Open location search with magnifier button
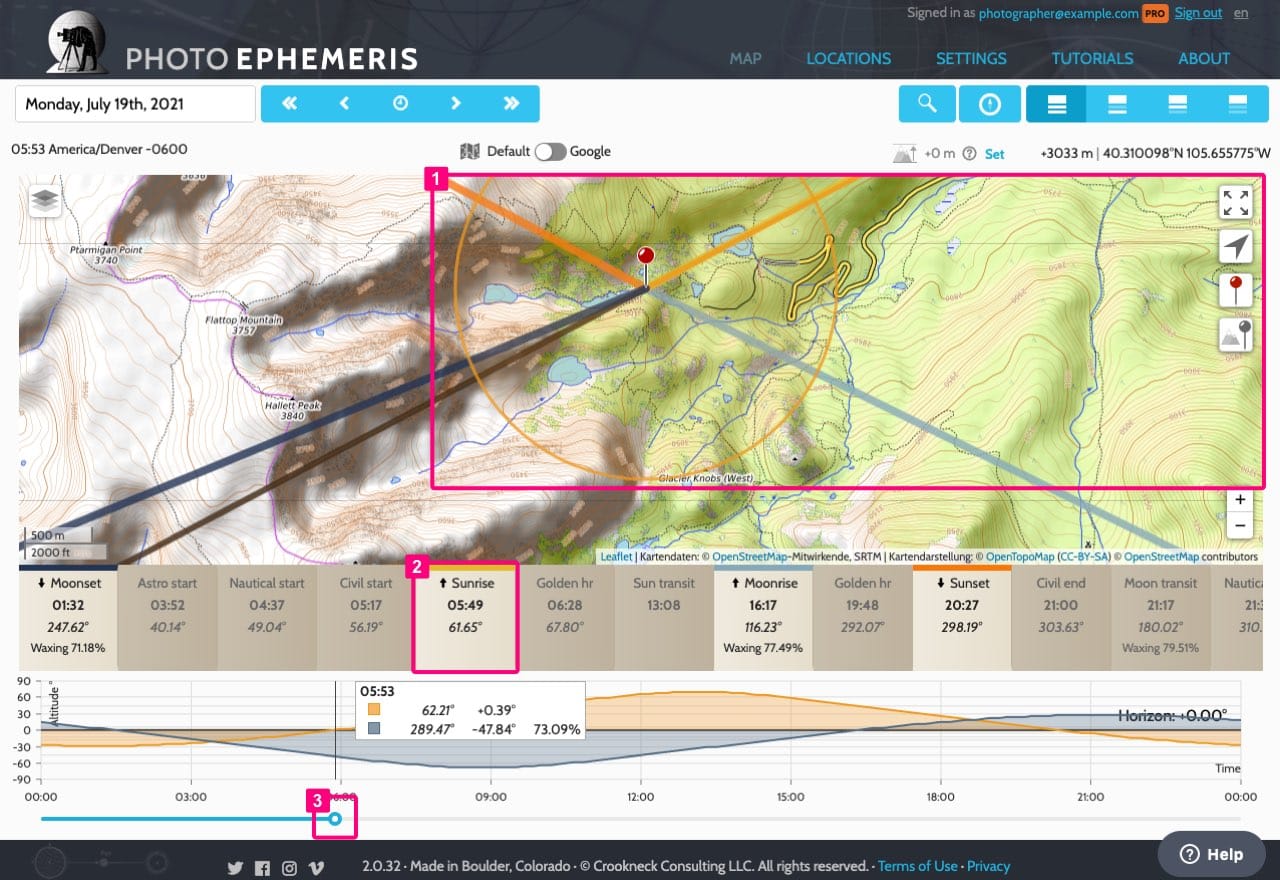Image resolution: width=1280 pixels, height=880 pixels. (927, 103)
